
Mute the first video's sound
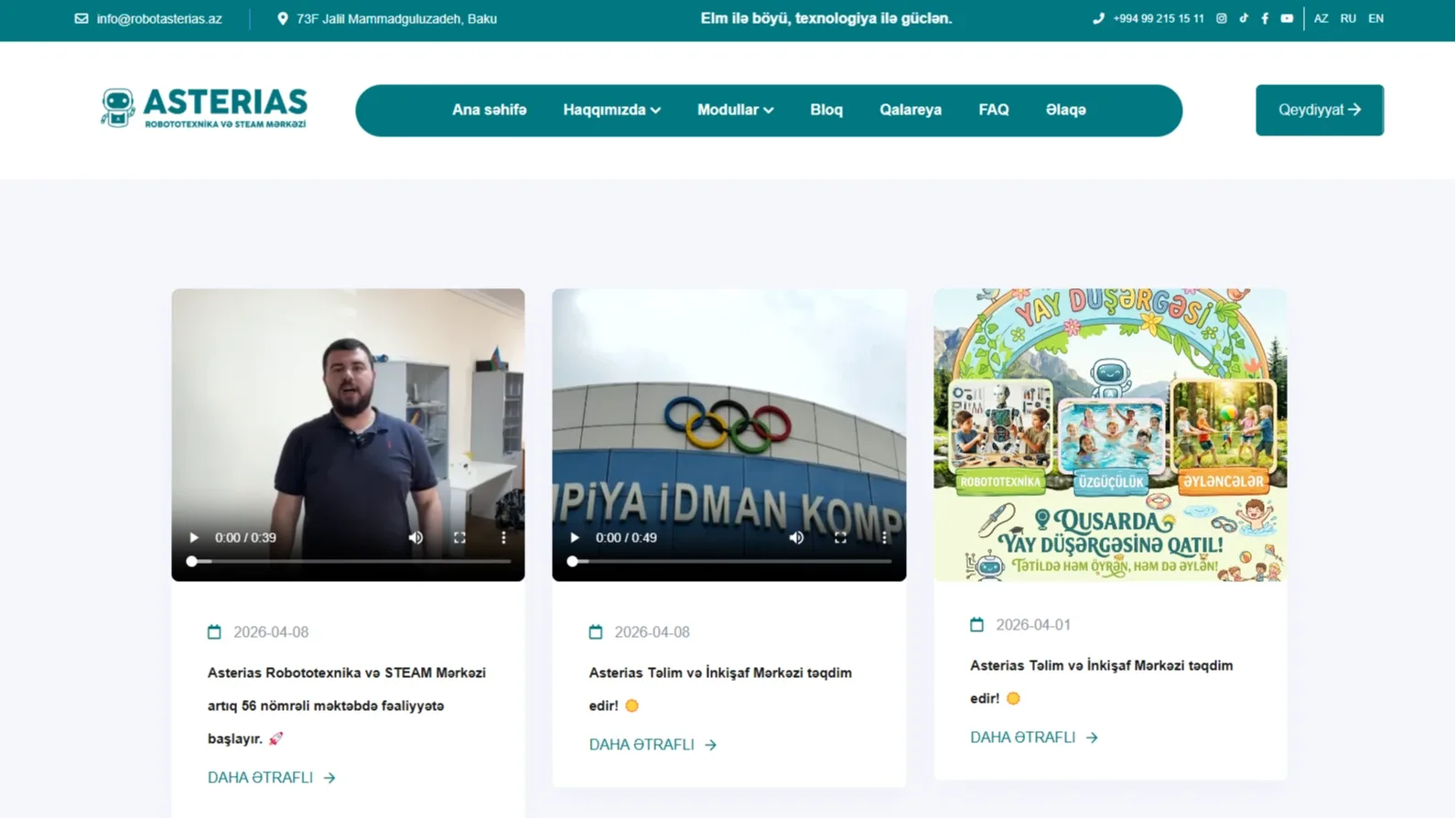415,538
